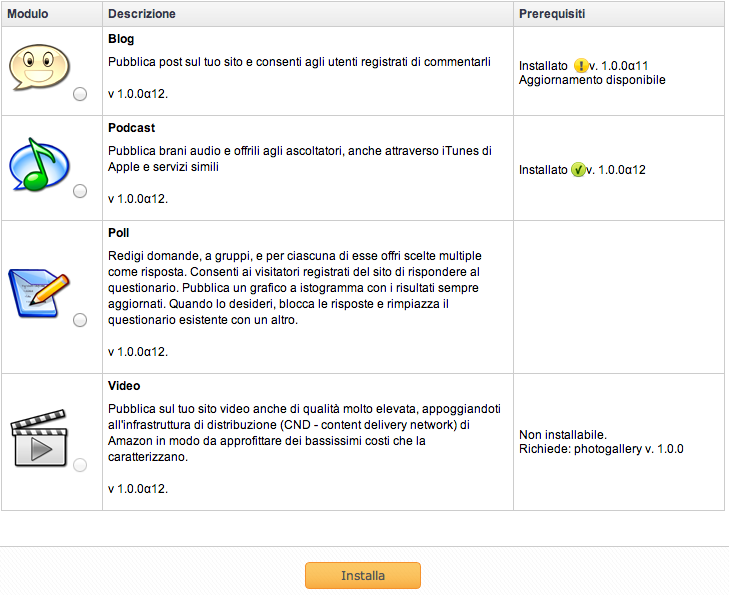Click the Video clapperboard icon
729x595 pixels.
coord(39,438)
